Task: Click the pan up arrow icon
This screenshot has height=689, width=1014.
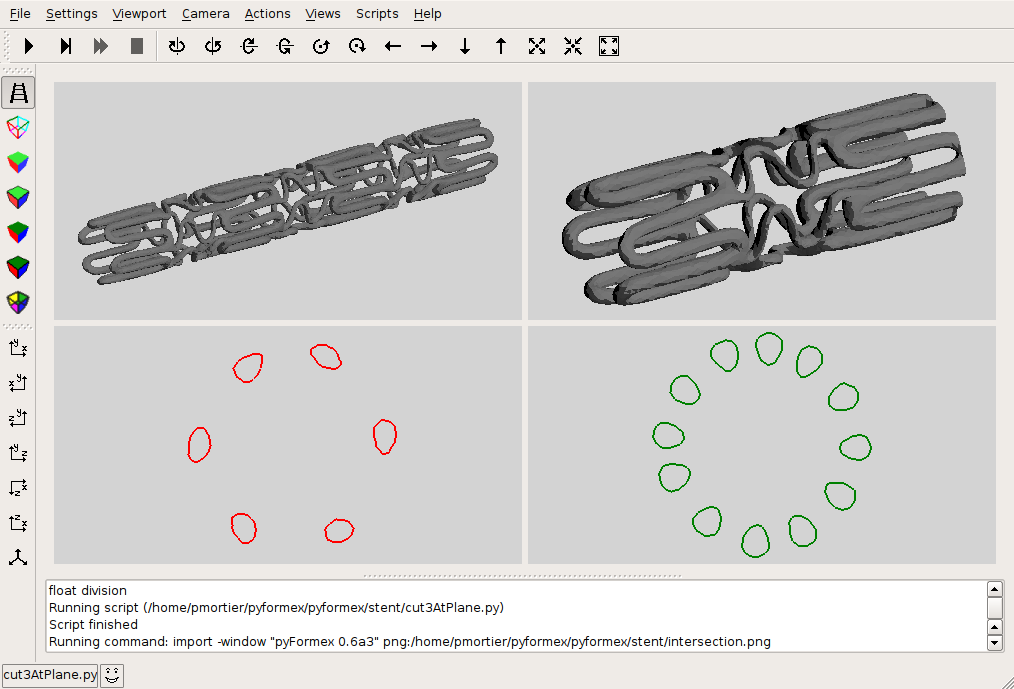Action: click(501, 46)
